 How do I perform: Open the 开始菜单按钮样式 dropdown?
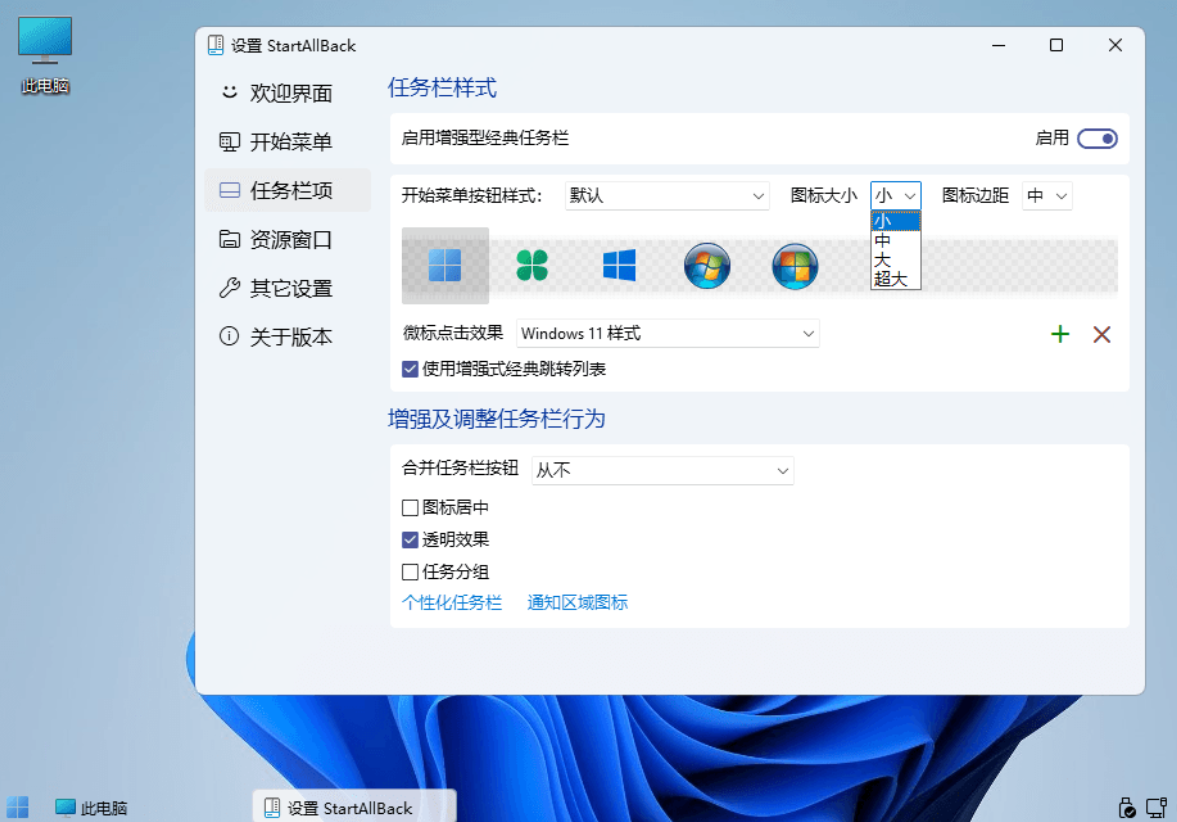point(666,195)
